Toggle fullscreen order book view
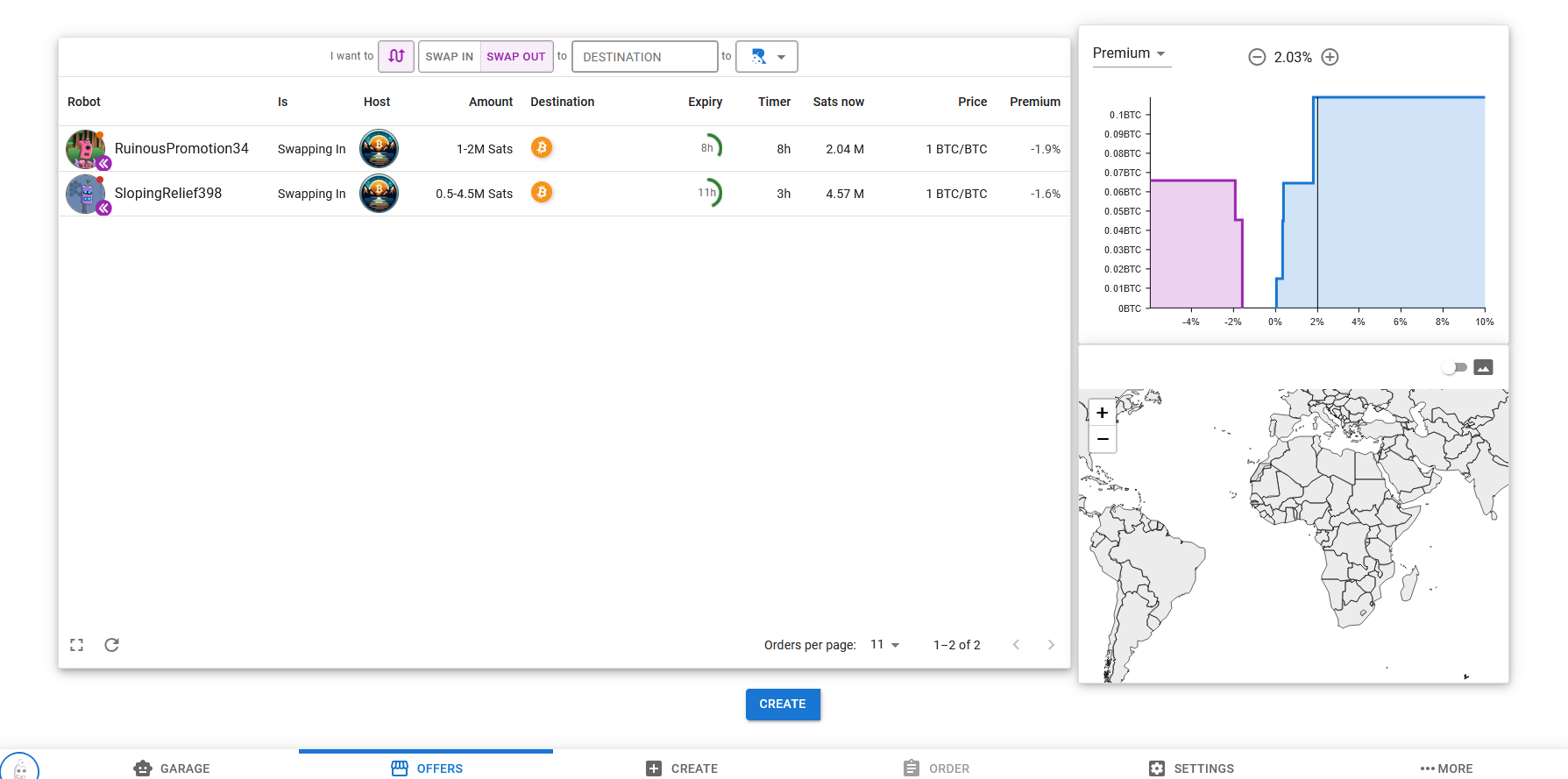The width and height of the screenshot is (1568, 779). (77, 645)
